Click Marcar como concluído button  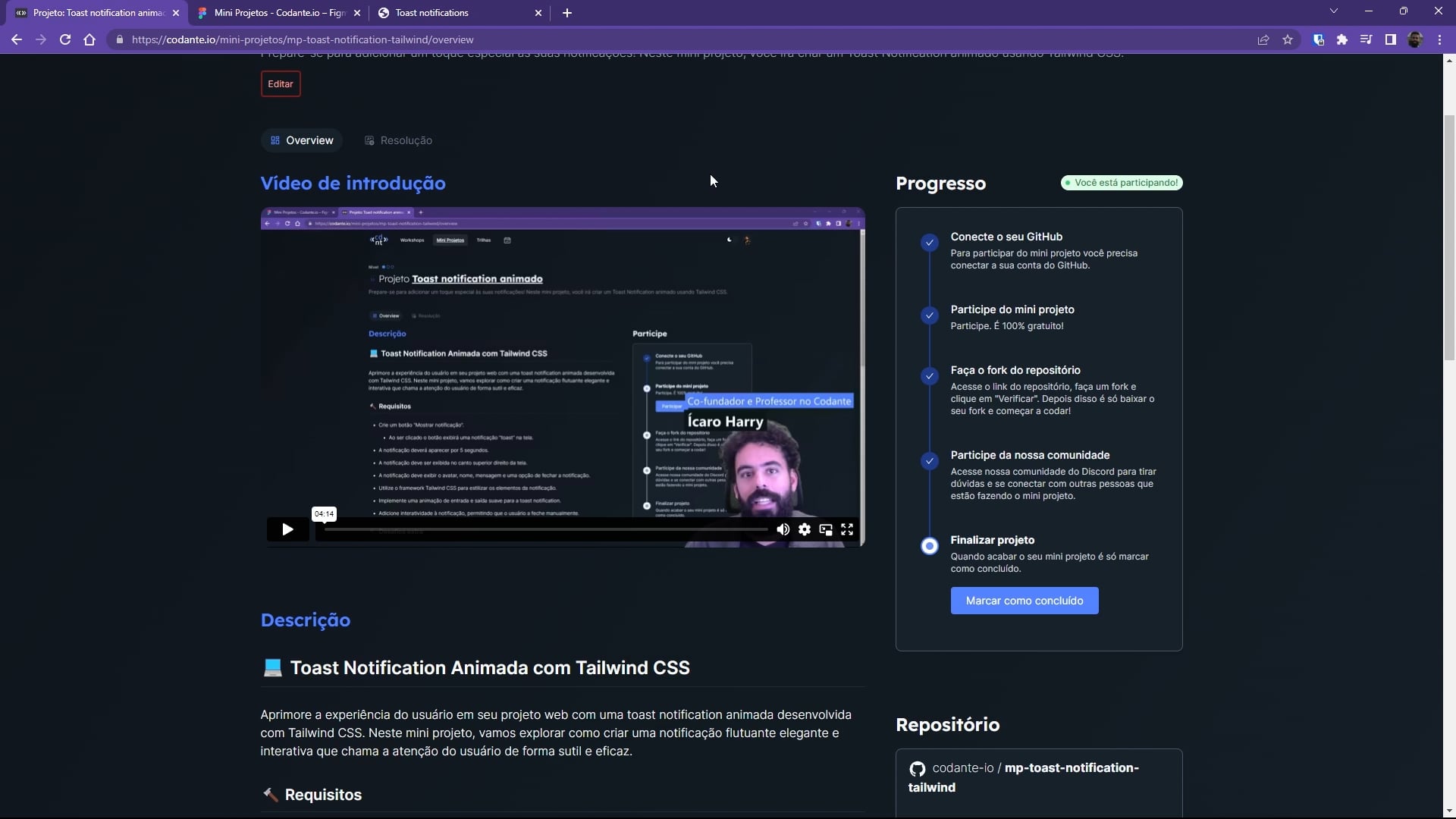pyautogui.click(x=1024, y=601)
